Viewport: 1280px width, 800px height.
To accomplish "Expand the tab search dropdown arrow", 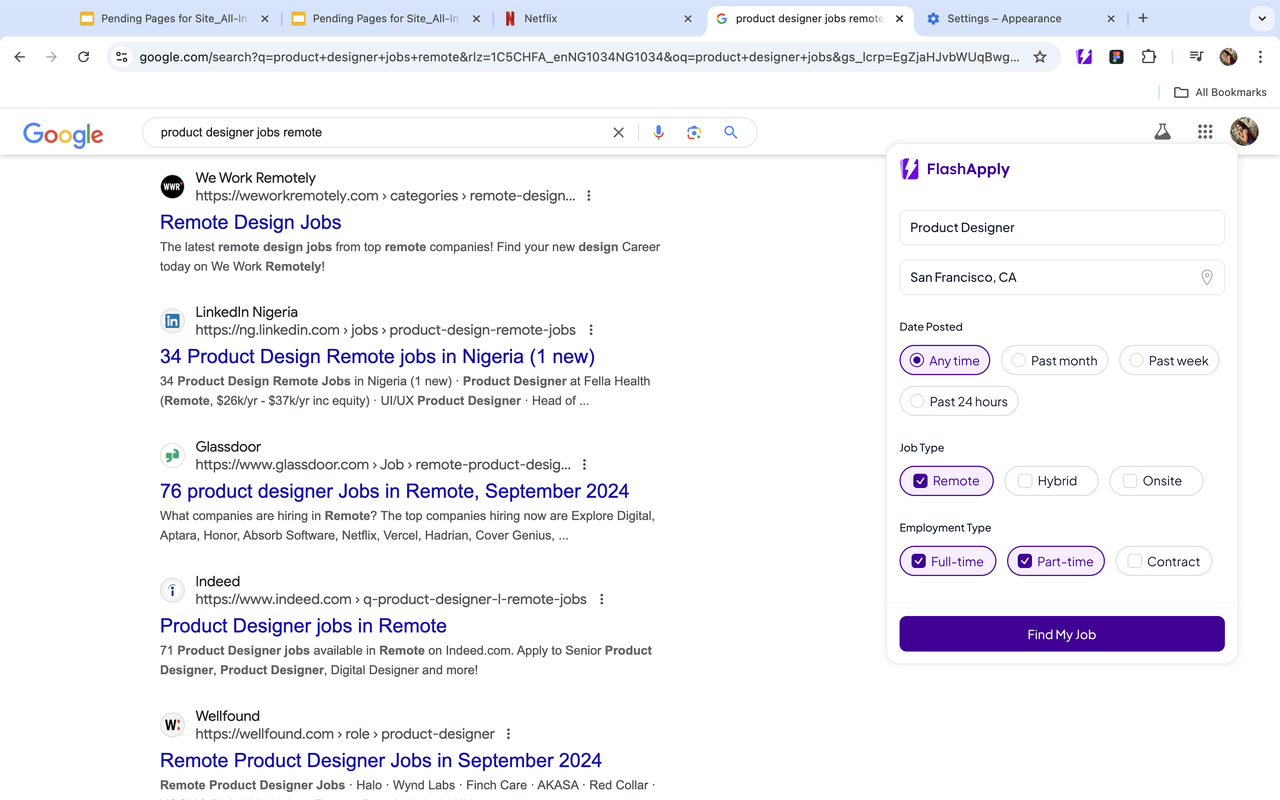I will pyautogui.click(x=1260, y=18).
